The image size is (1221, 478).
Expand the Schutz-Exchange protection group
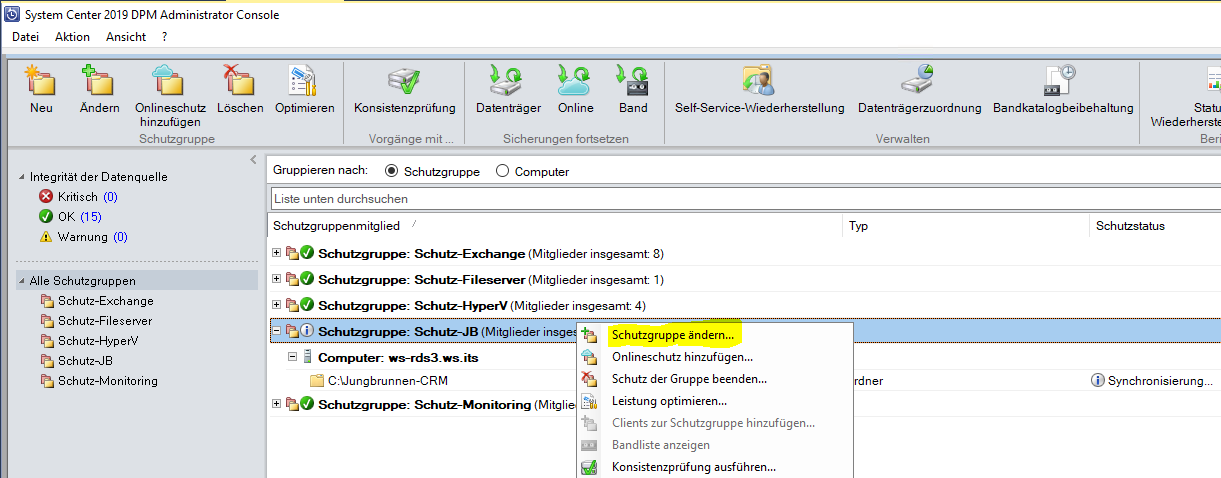coord(277,253)
